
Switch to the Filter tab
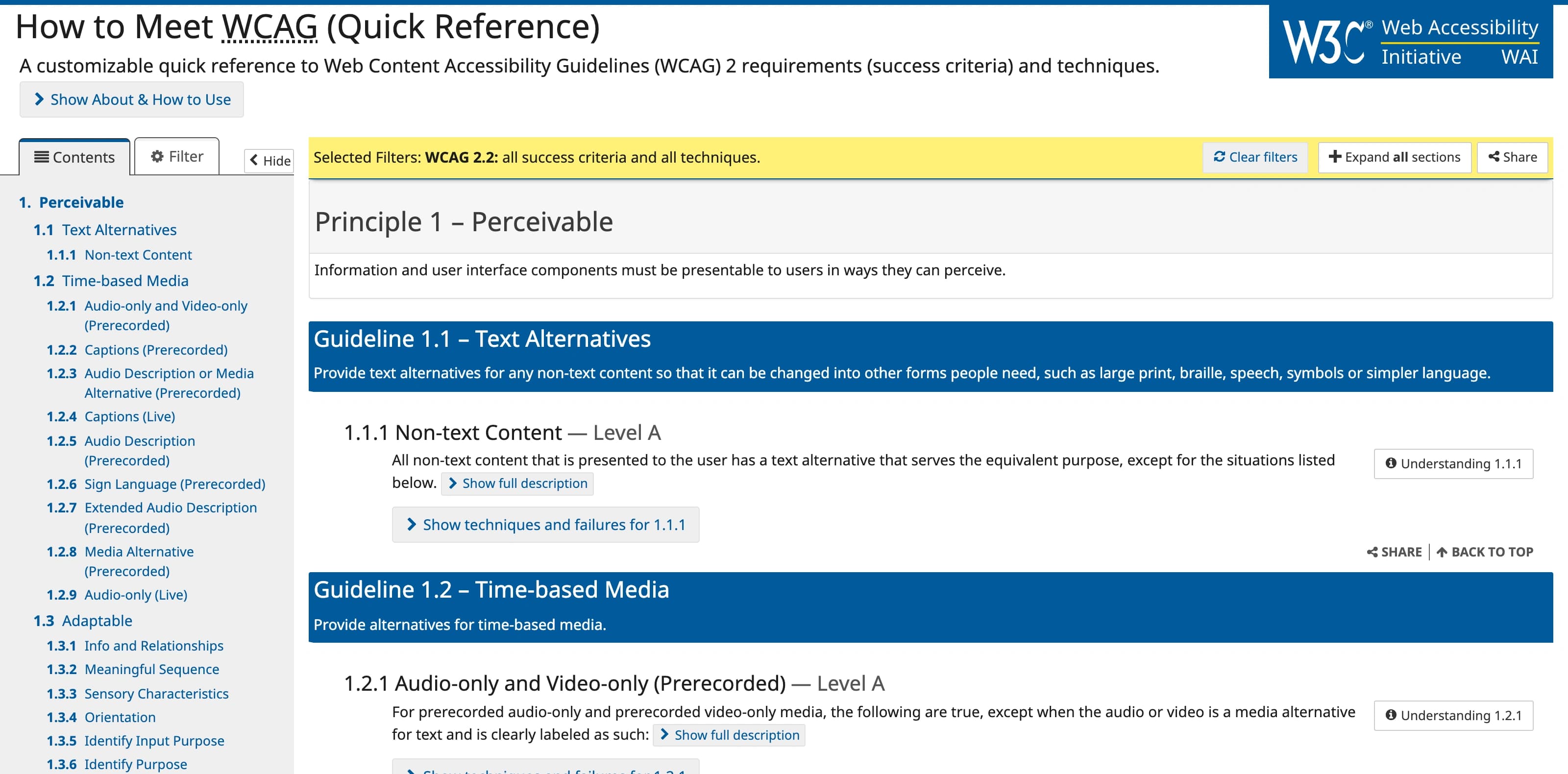click(x=176, y=156)
